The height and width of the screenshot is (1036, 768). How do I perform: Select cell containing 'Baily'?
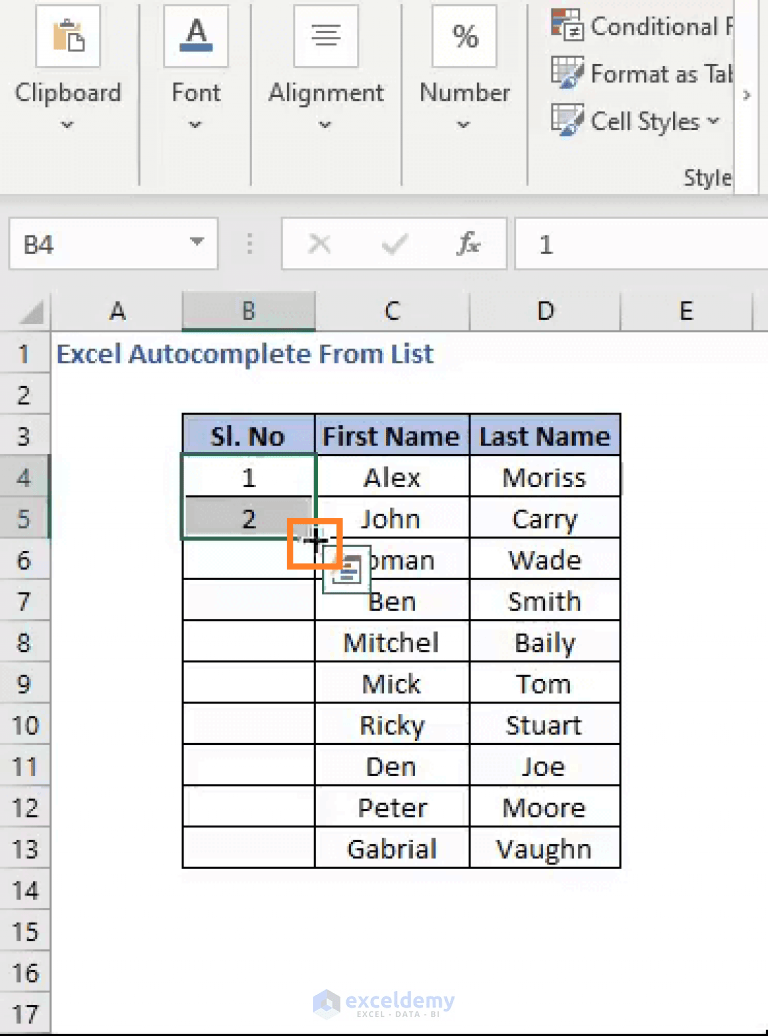545,642
